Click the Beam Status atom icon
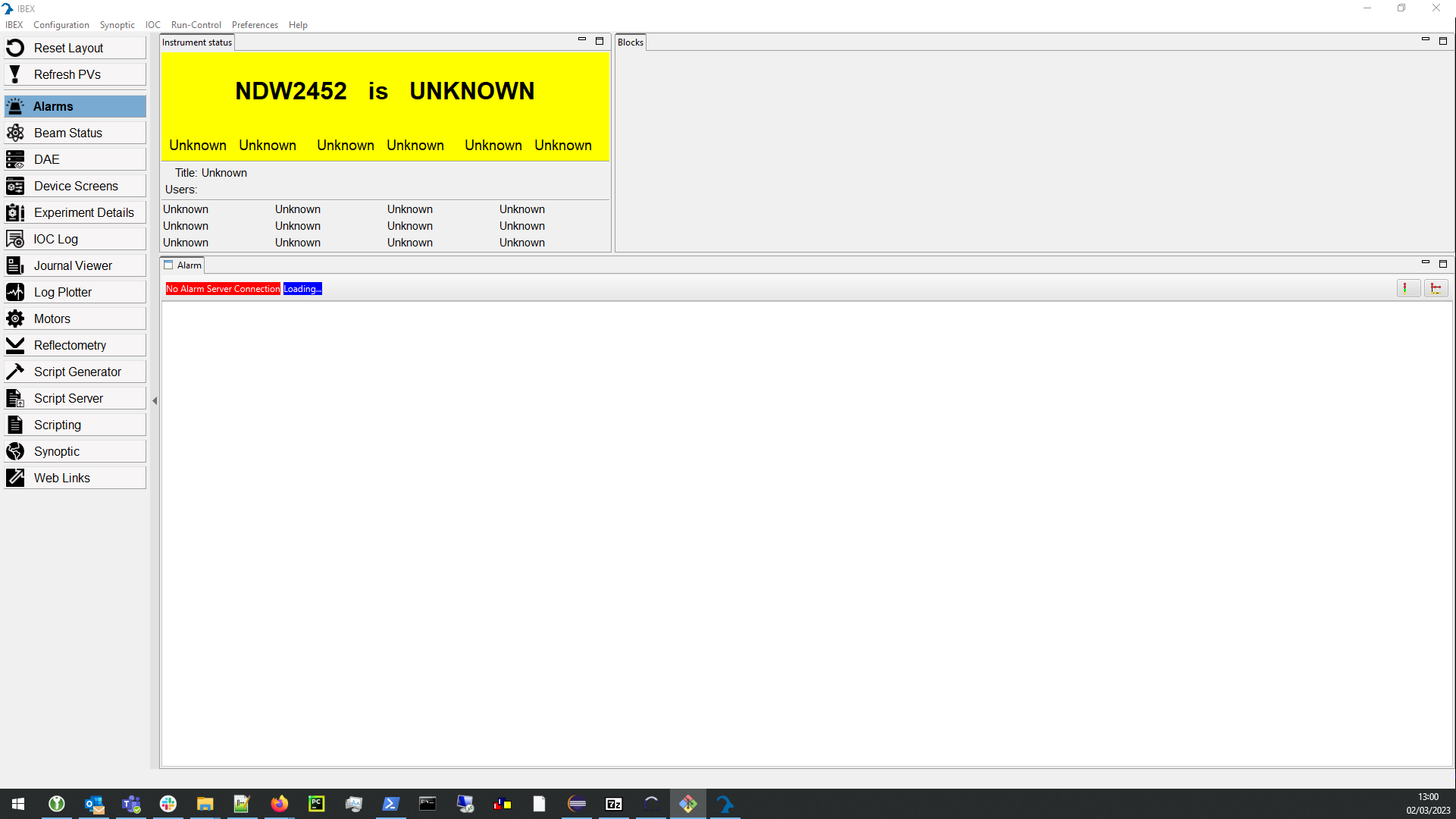1456x819 pixels. [x=15, y=133]
